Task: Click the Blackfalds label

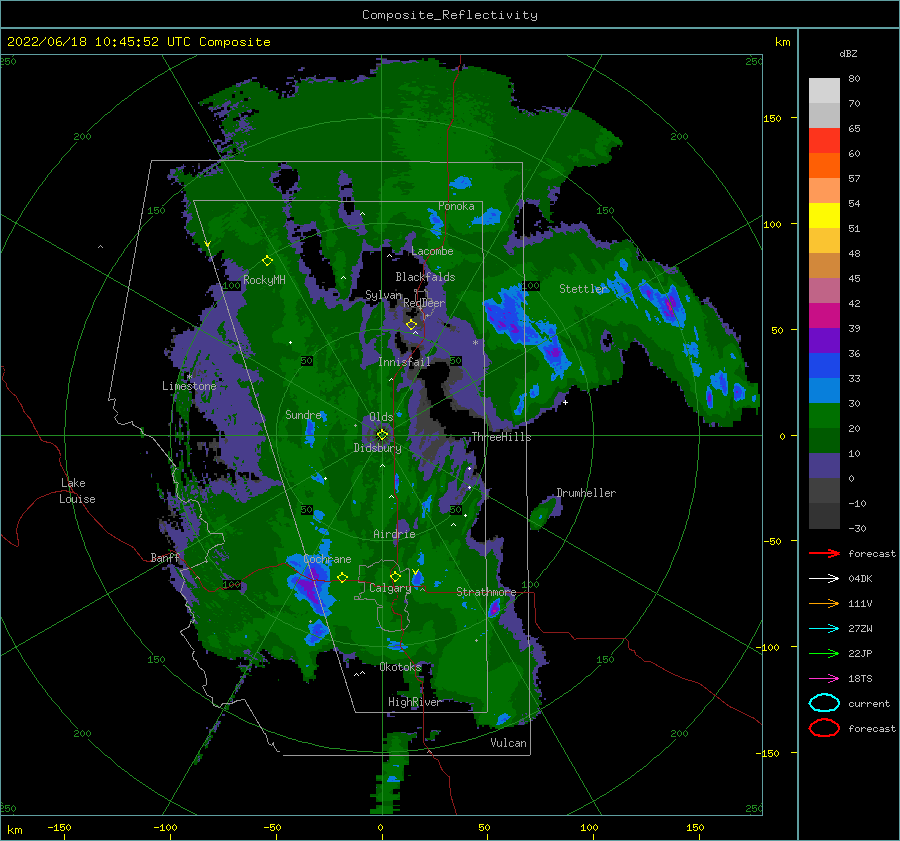Action: [425, 277]
